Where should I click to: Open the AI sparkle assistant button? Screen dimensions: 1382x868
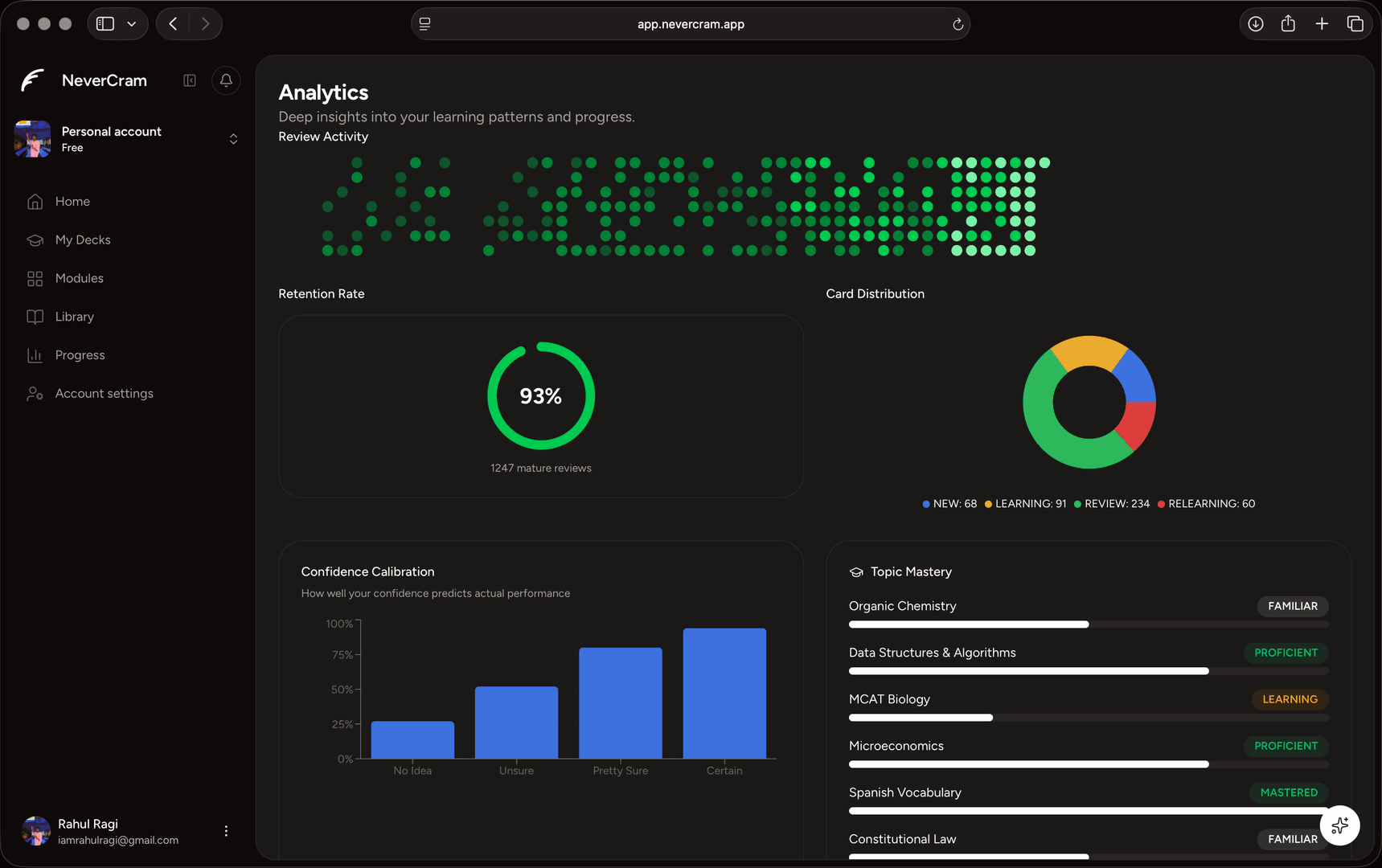point(1339,825)
